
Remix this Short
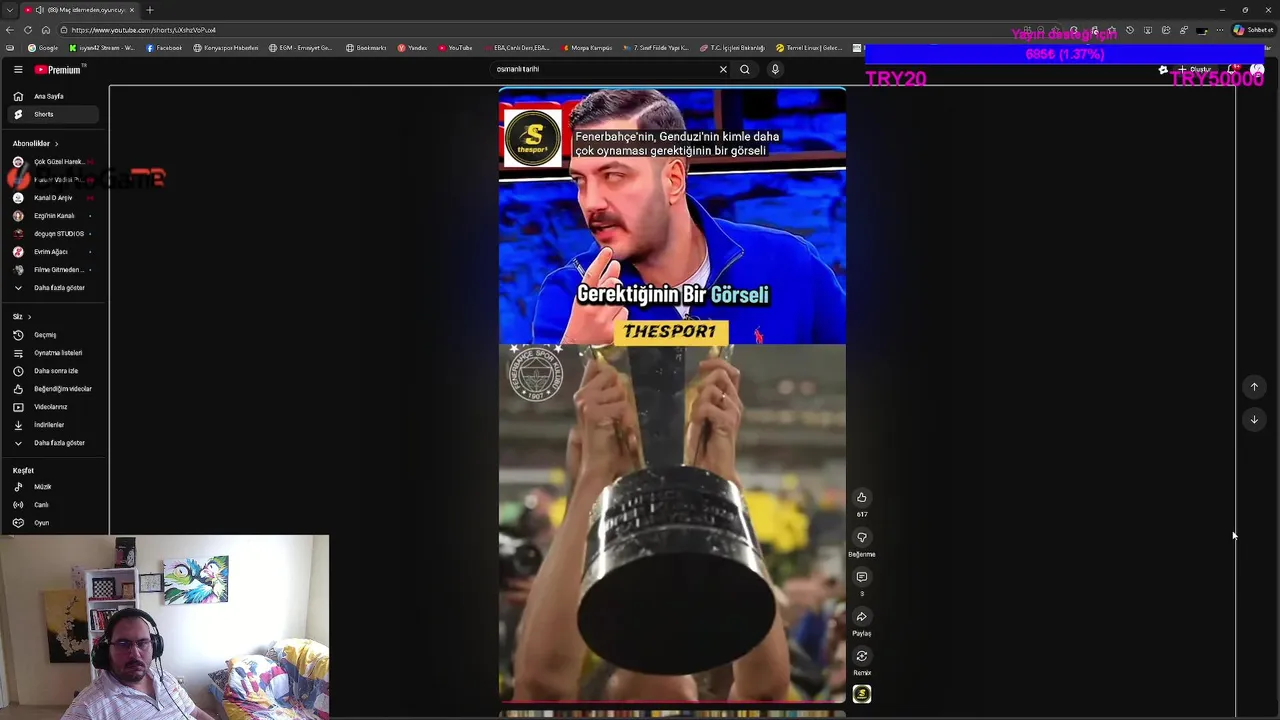click(x=862, y=656)
